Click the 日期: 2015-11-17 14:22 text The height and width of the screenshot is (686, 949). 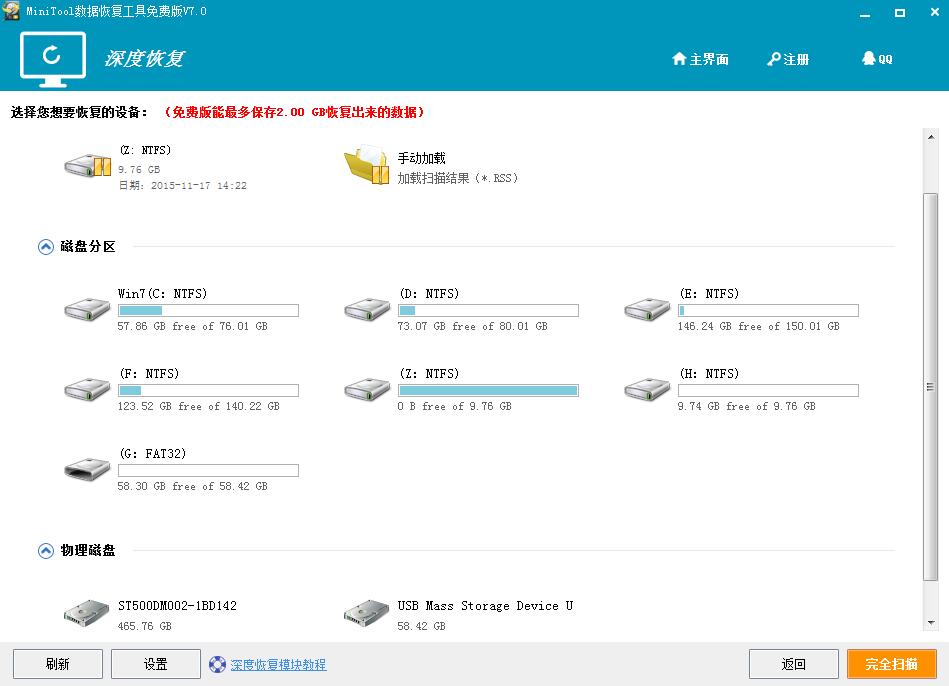183,185
